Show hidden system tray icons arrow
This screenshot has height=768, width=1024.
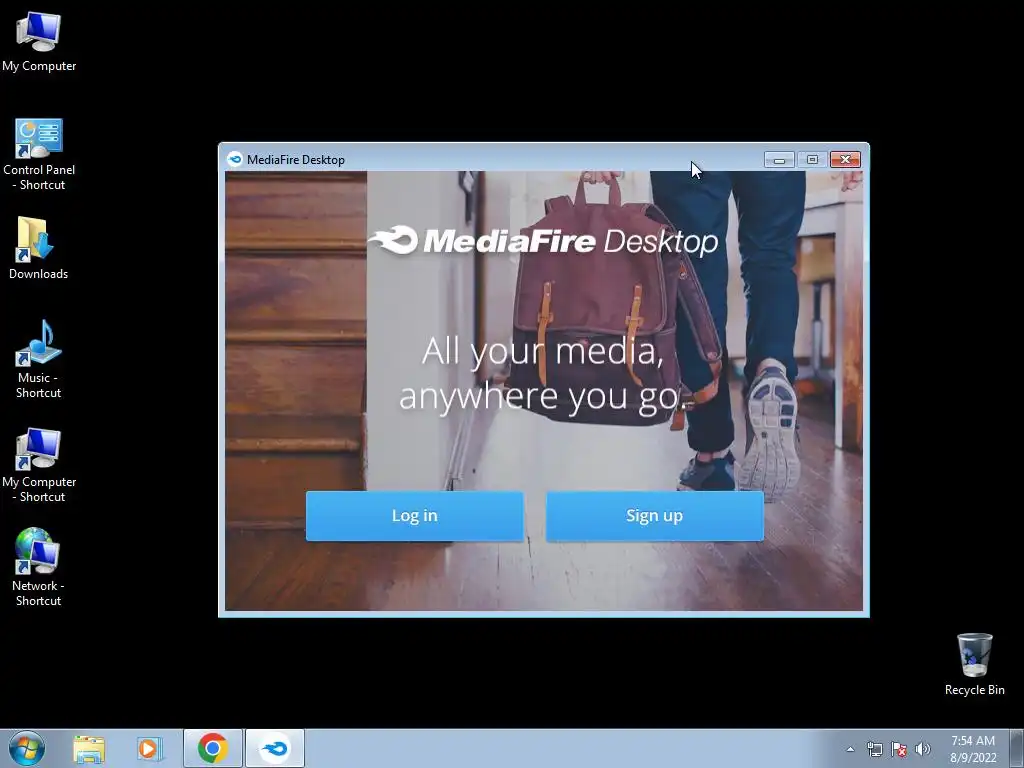[x=850, y=749]
